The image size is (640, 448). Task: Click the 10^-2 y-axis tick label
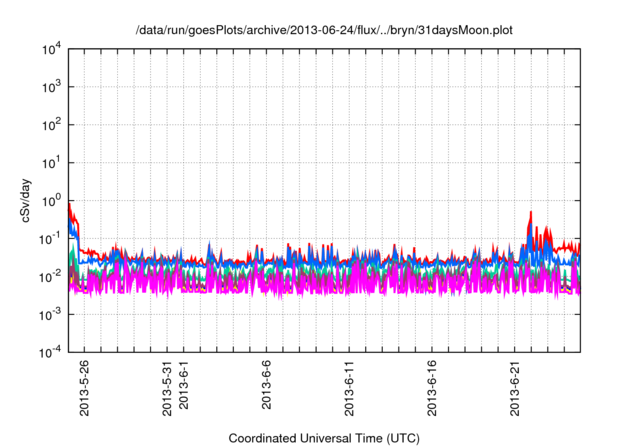tap(50, 277)
